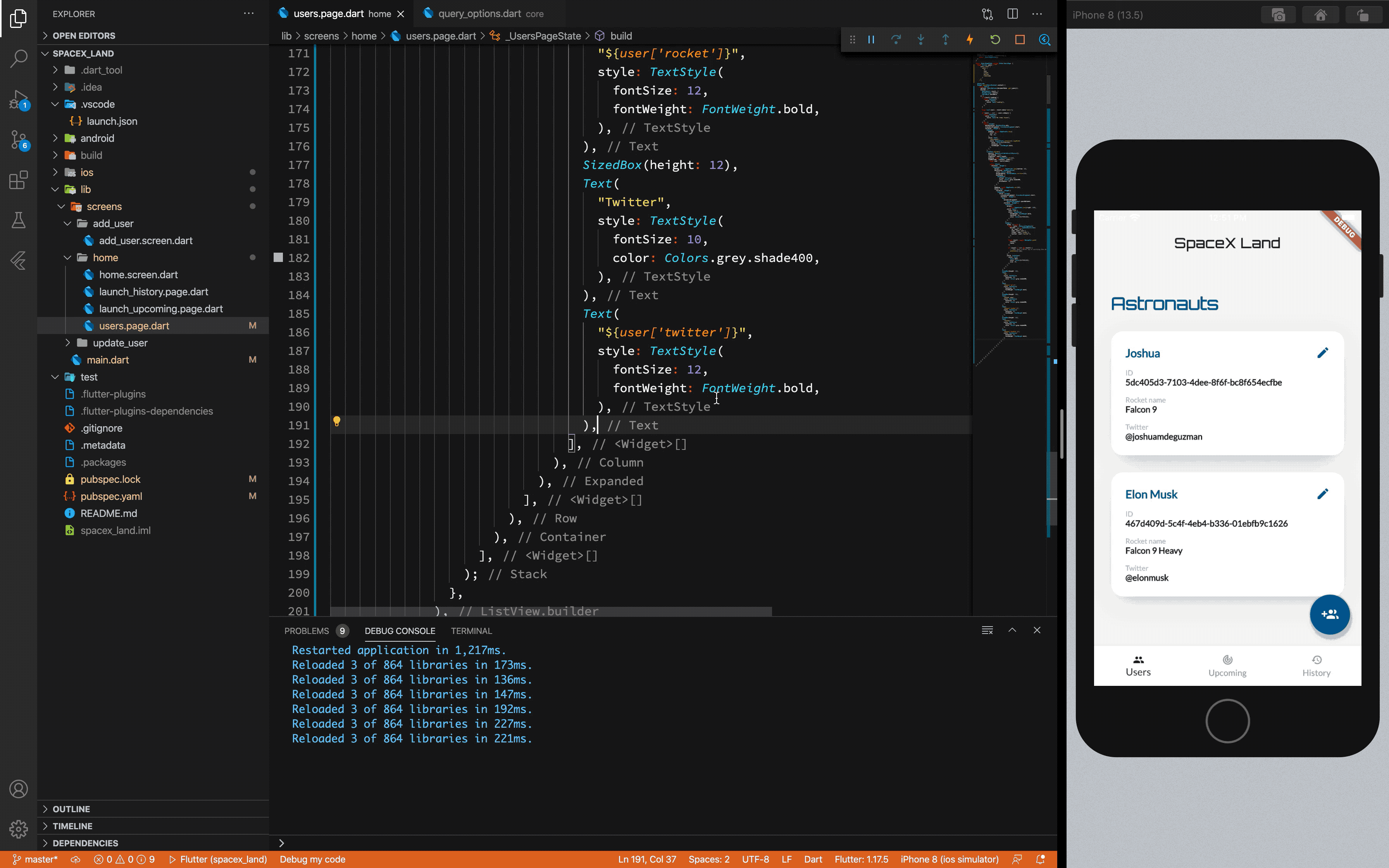
Task: Open Accounts menu in activity bar
Action: point(18,789)
